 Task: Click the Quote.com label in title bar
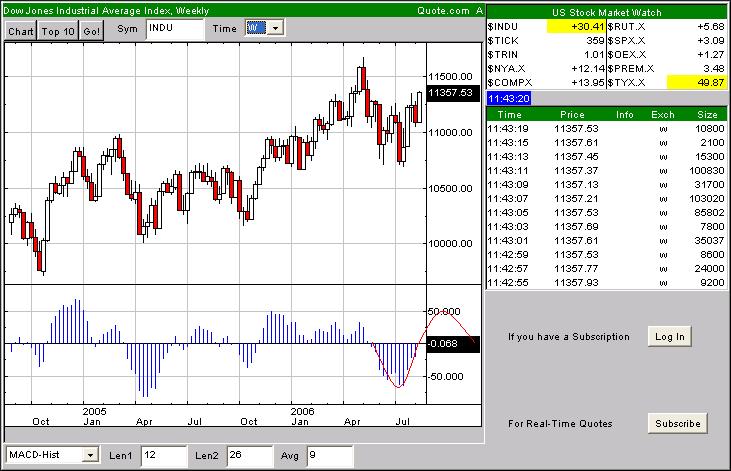tap(443, 11)
